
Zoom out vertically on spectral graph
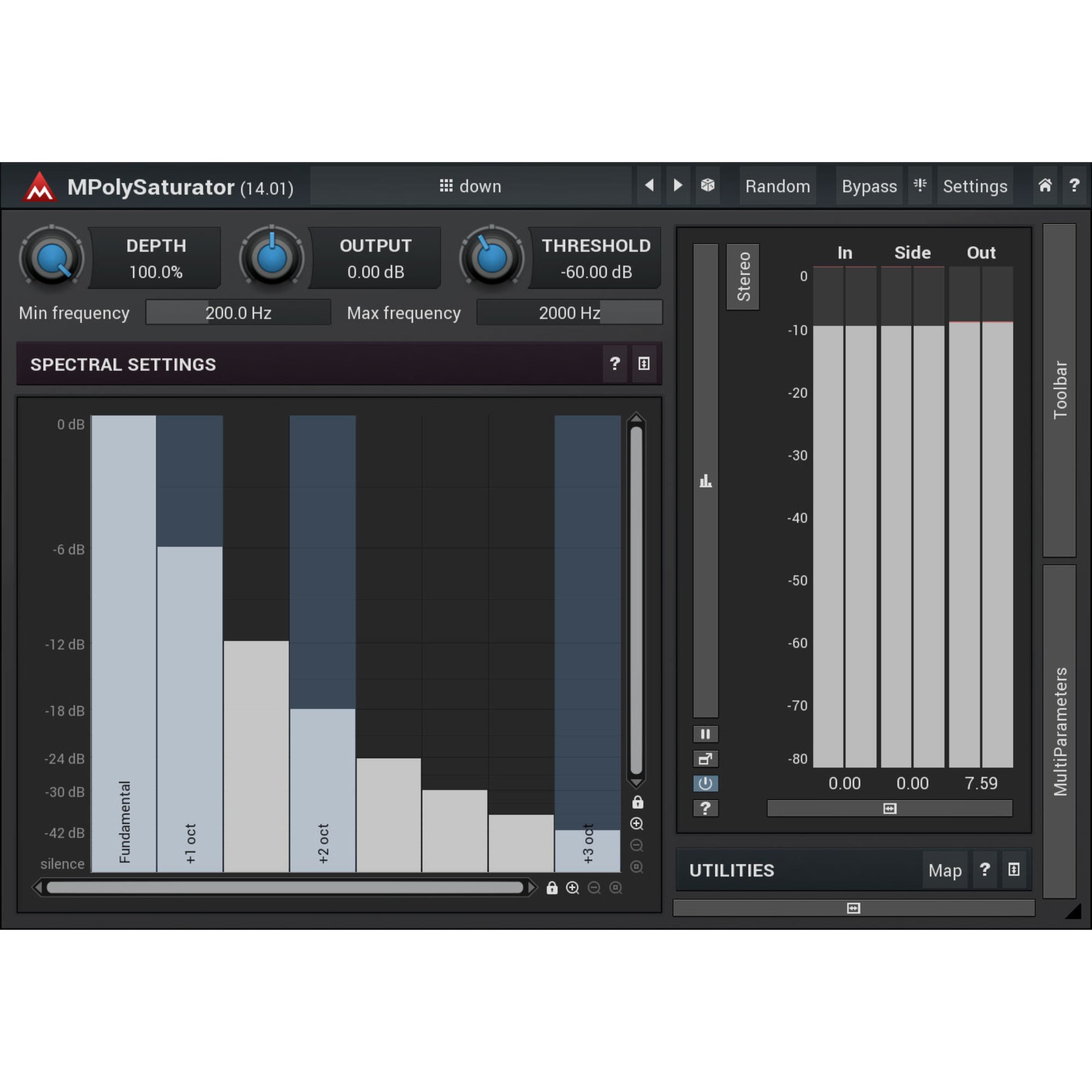point(637,846)
